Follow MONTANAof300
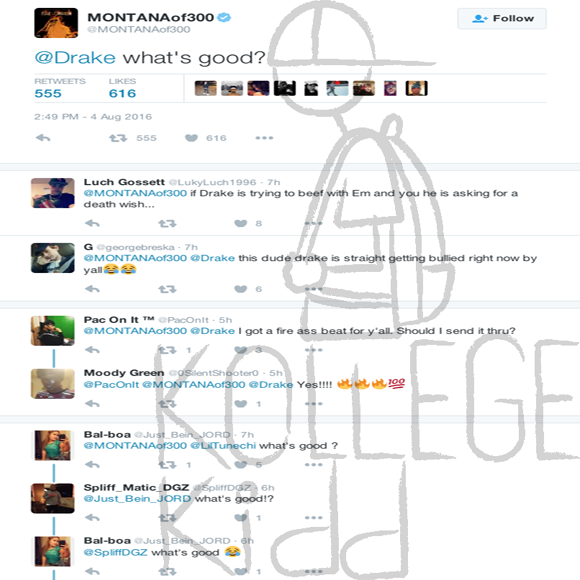Screen dimensions: 580x580 (x=502, y=18)
